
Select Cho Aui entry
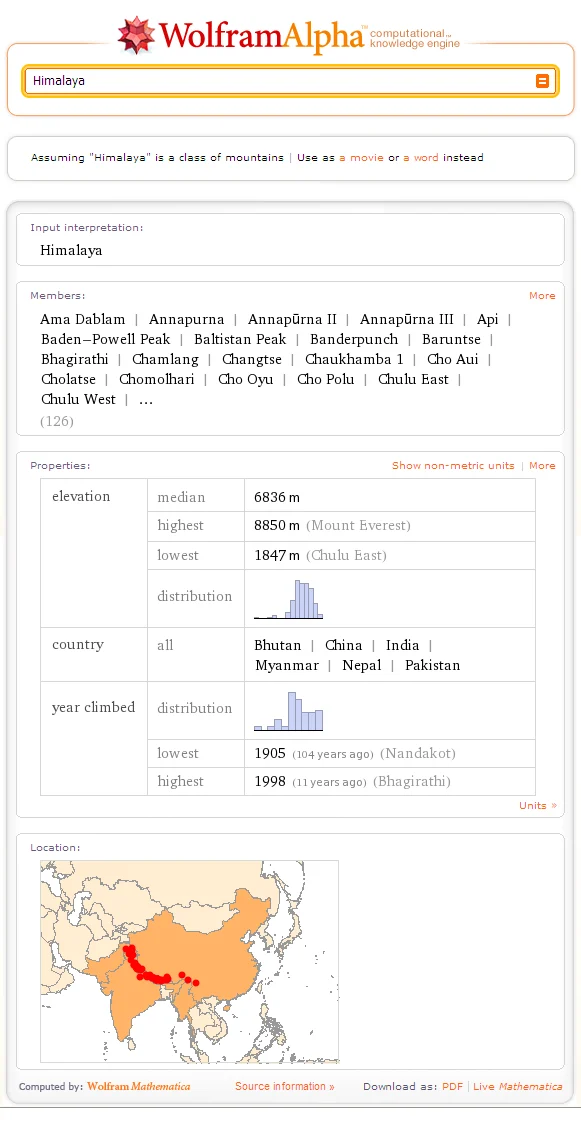(x=452, y=359)
